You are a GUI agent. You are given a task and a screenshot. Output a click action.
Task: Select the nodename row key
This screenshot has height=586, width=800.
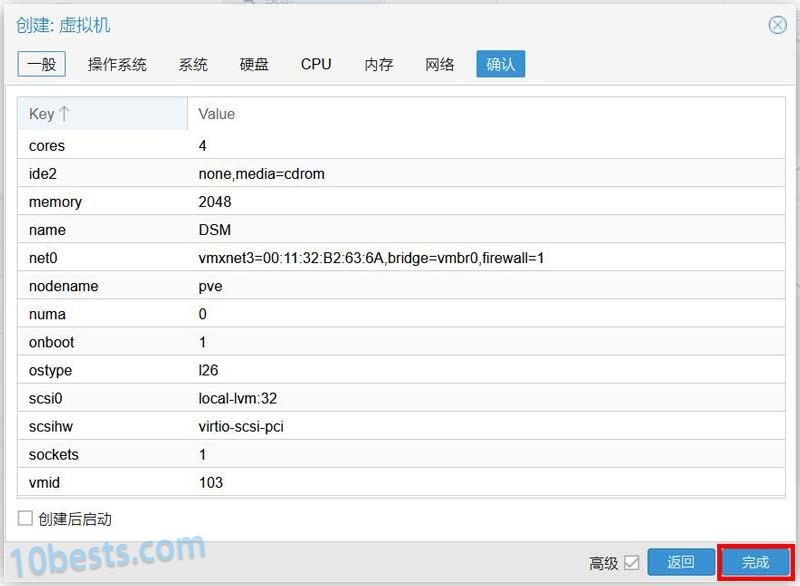pyautogui.click(x=63, y=286)
